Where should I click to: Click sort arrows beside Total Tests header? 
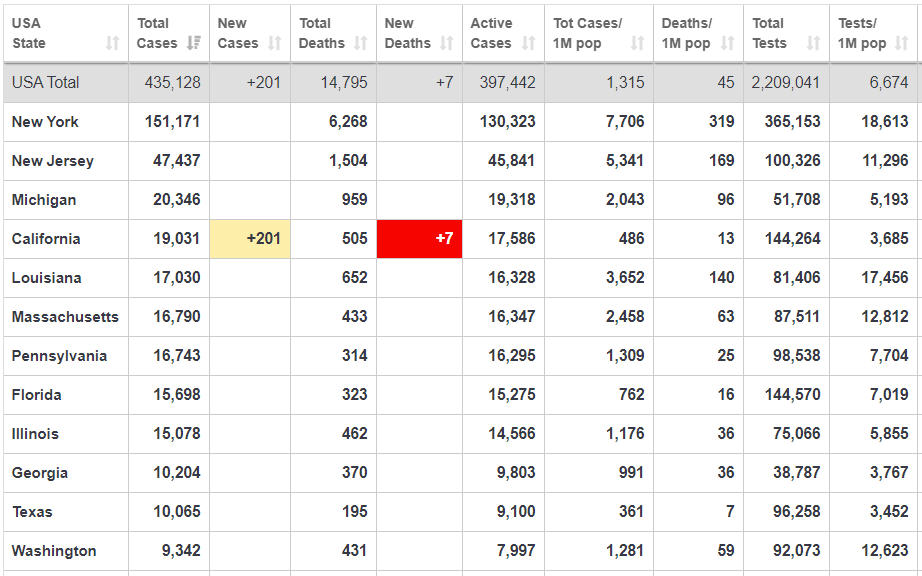(813, 43)
